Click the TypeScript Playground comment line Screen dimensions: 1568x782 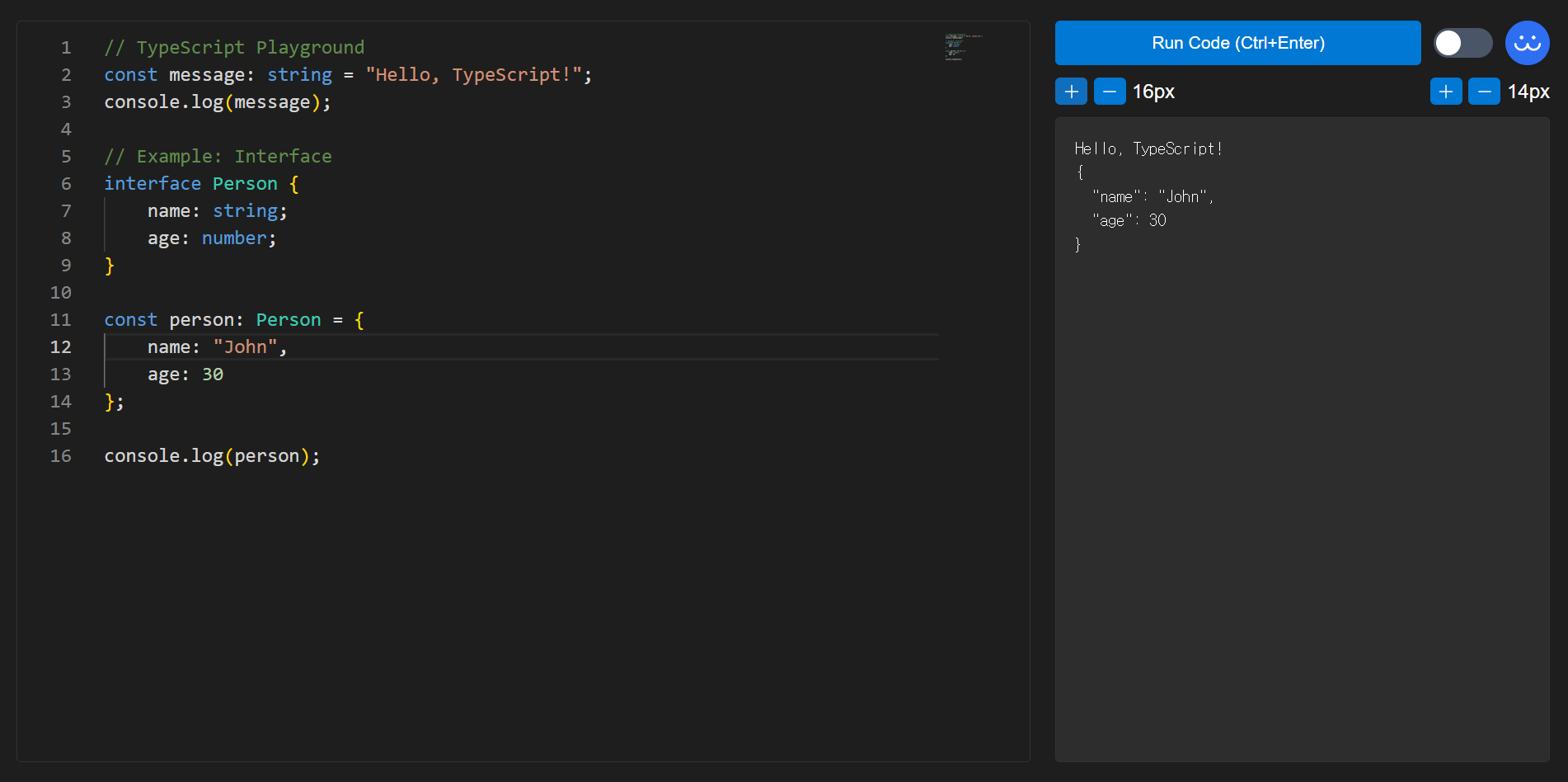pyautogui.click(x=234, y=48)
